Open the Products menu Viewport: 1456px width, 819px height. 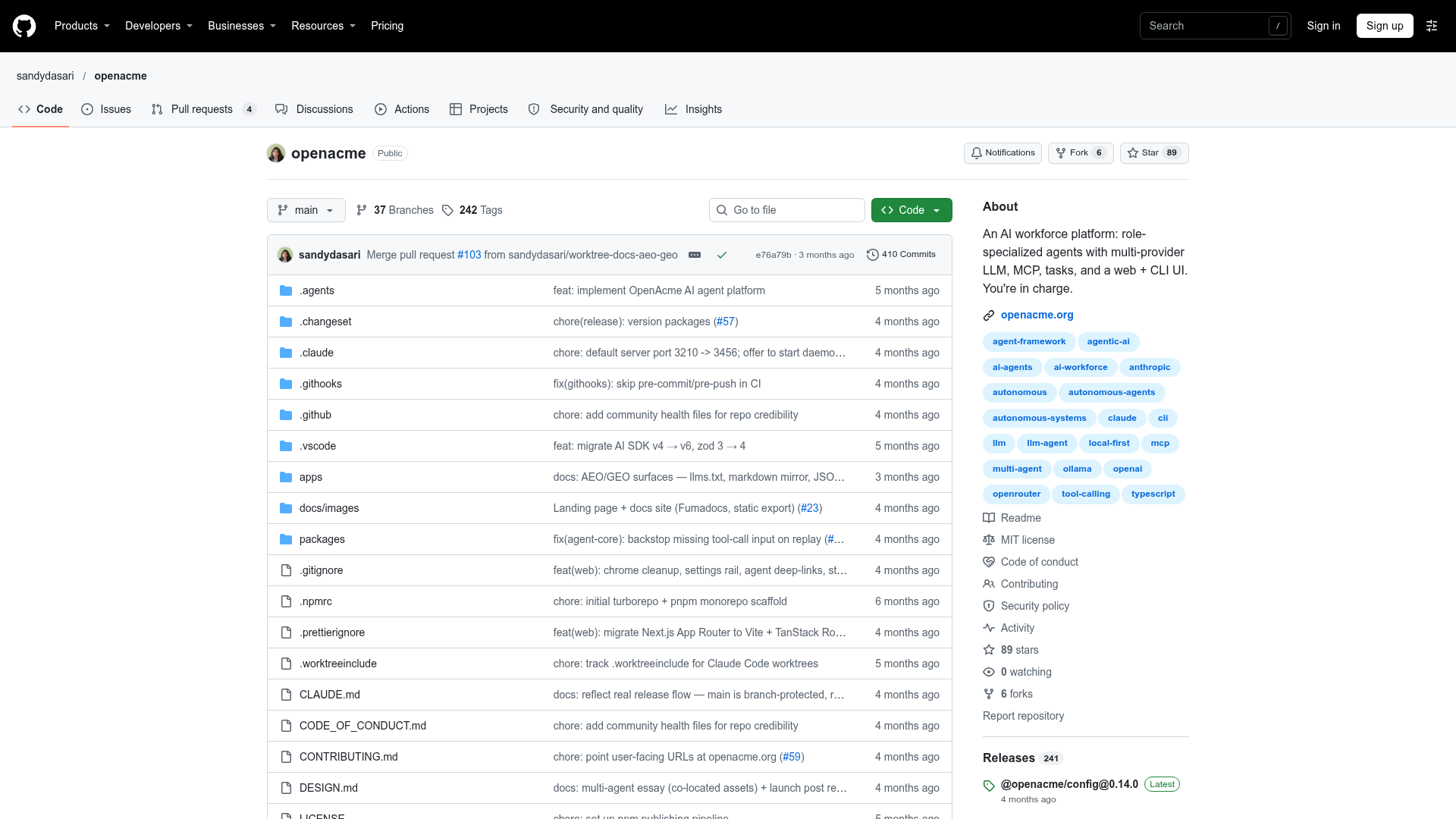click(x=82, y=26)
